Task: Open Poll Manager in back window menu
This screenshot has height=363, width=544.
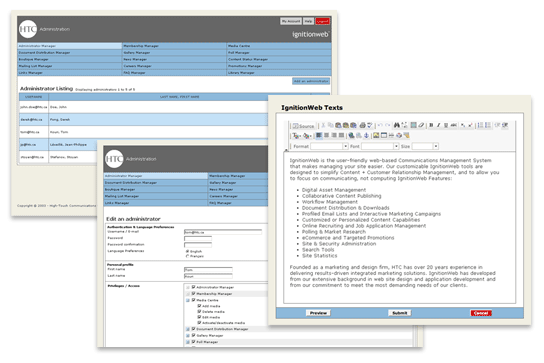Action: pos(279,52)
